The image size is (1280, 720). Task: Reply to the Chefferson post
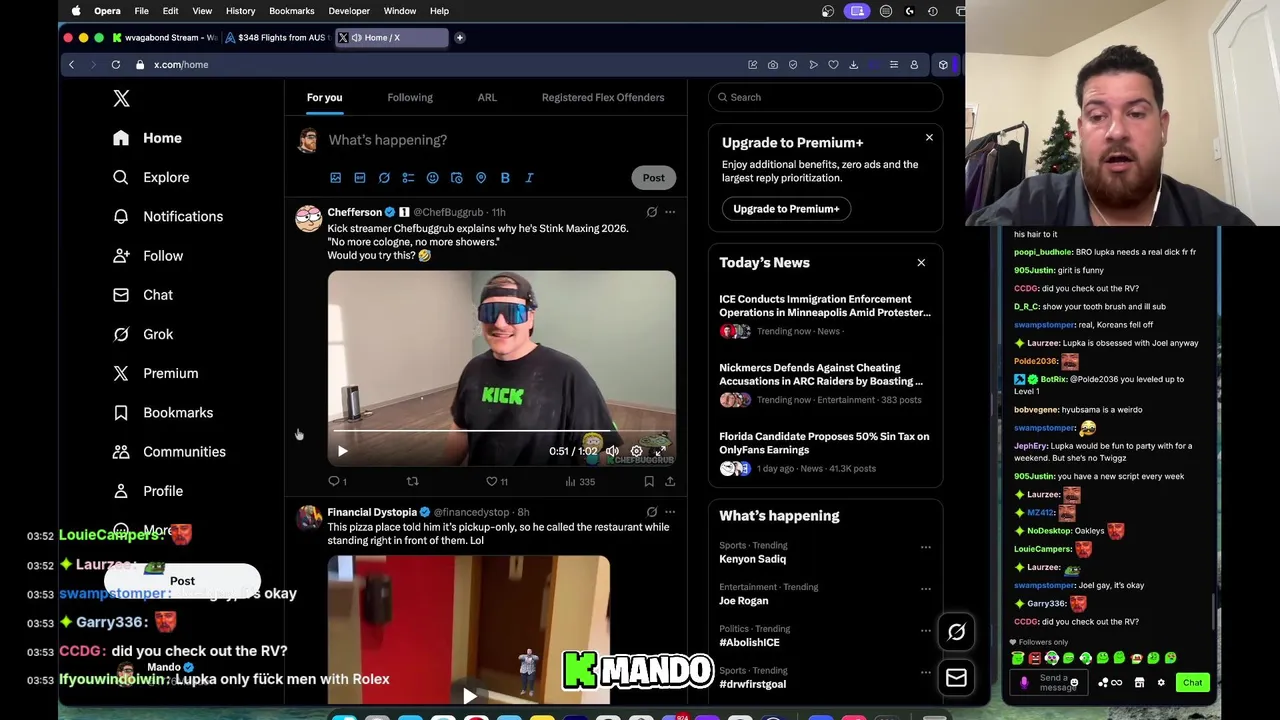[x=334, y=481]
